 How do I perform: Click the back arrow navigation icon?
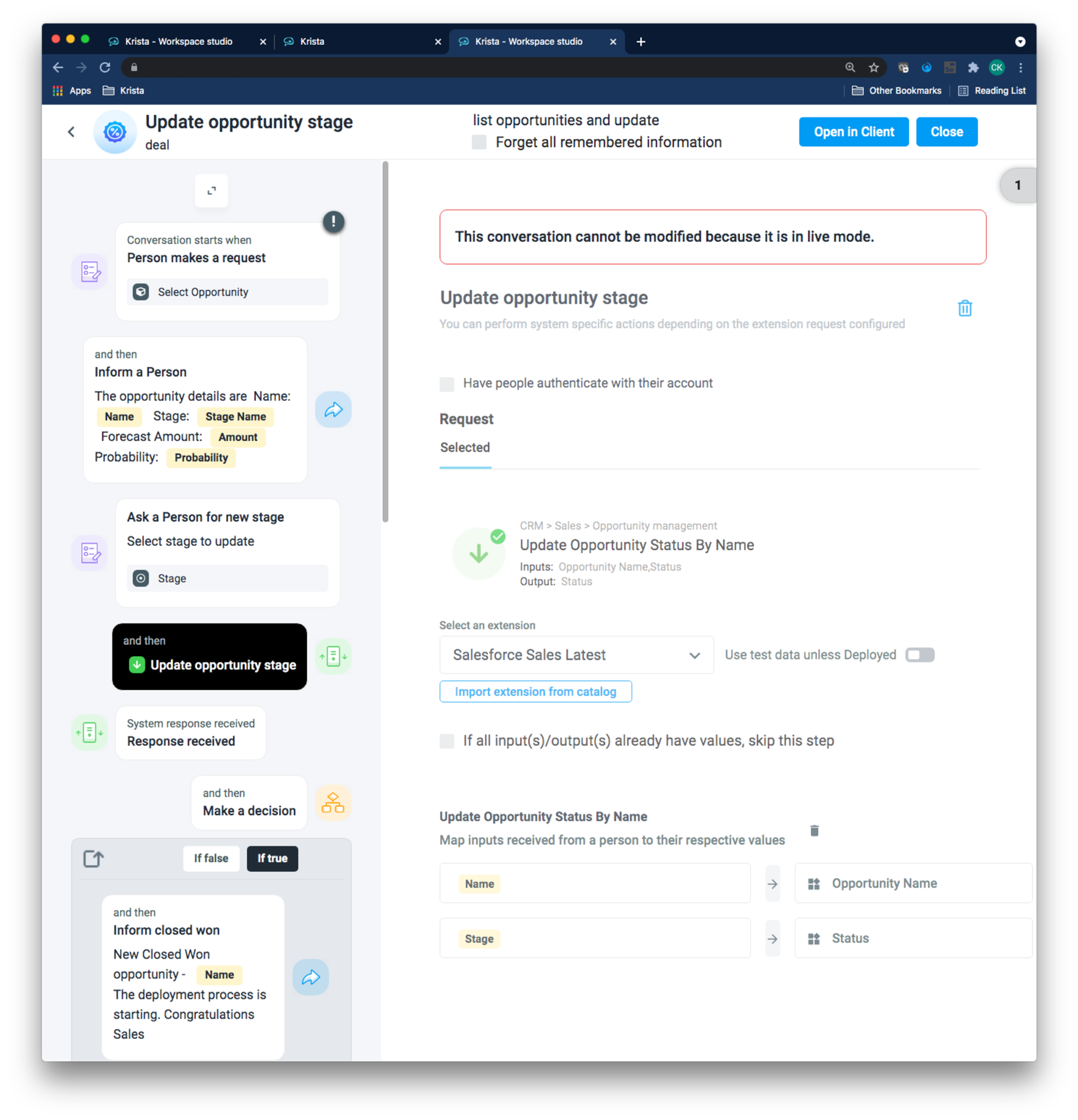(x=72, y=131)
